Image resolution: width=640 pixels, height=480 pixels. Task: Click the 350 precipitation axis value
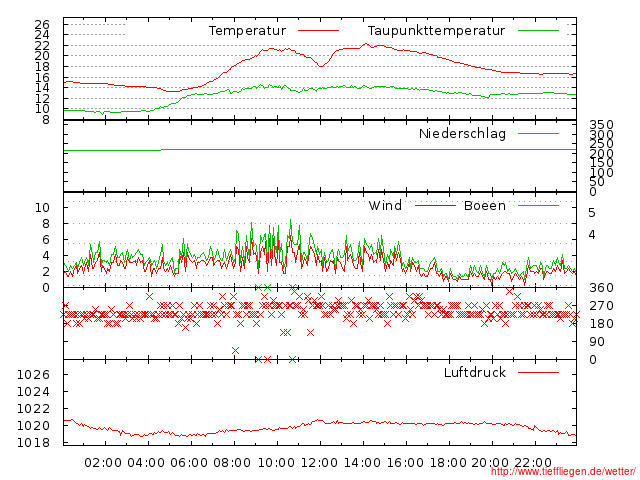click(601, 124)
